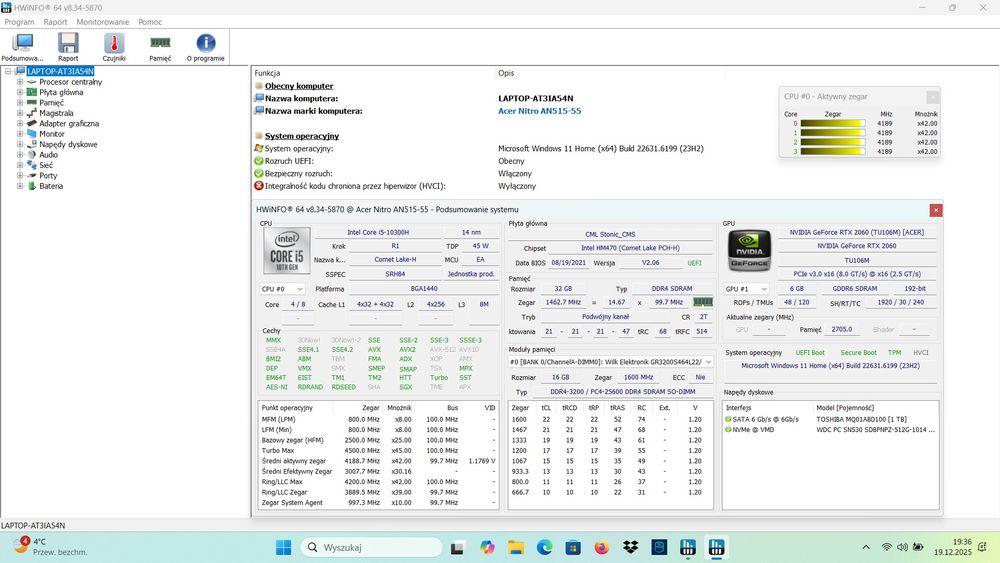
Task: Select the WDC PC SN530 NVMe drive row
Action: [x=830, y=430]
